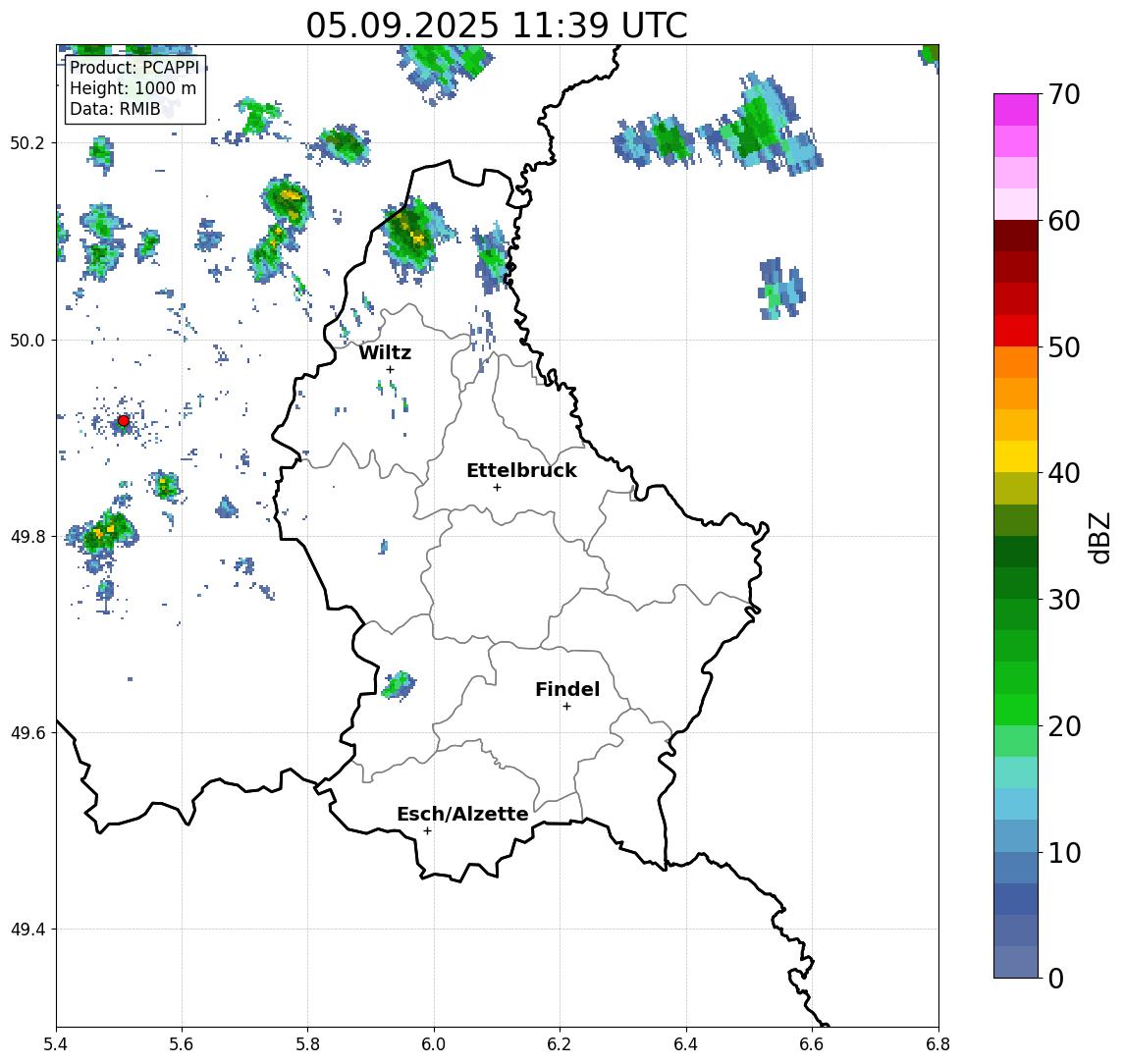Click the dark red colorbar segment below 60
Viewport: 1124px width, 1064px height.
tap(1016, 236)
